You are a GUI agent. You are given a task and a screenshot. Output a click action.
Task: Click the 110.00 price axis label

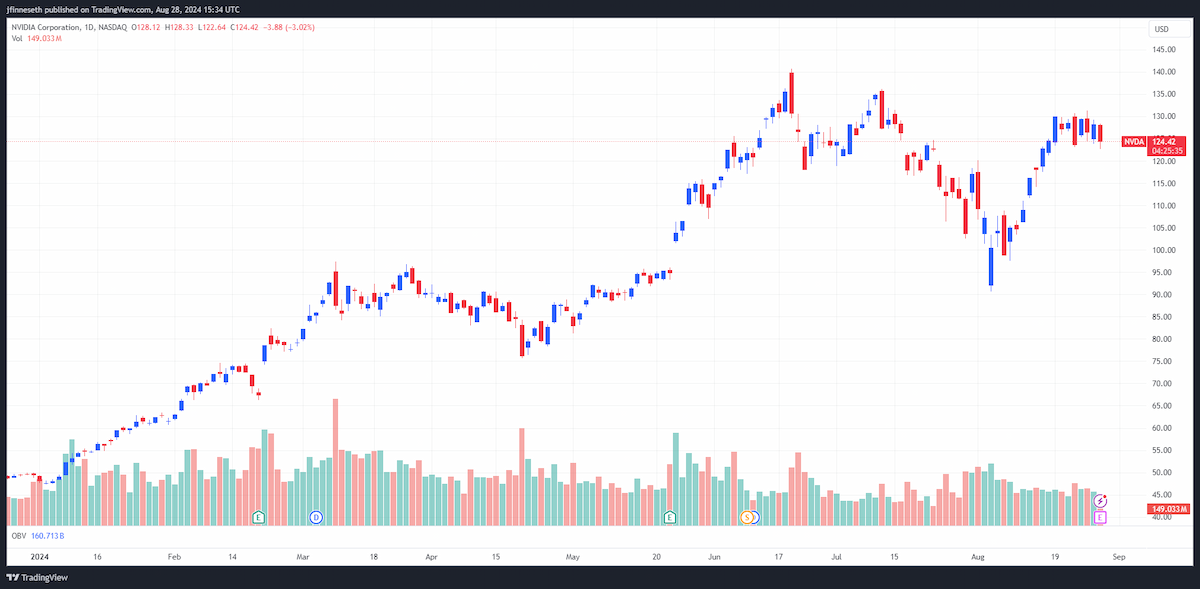(1164, 206)
